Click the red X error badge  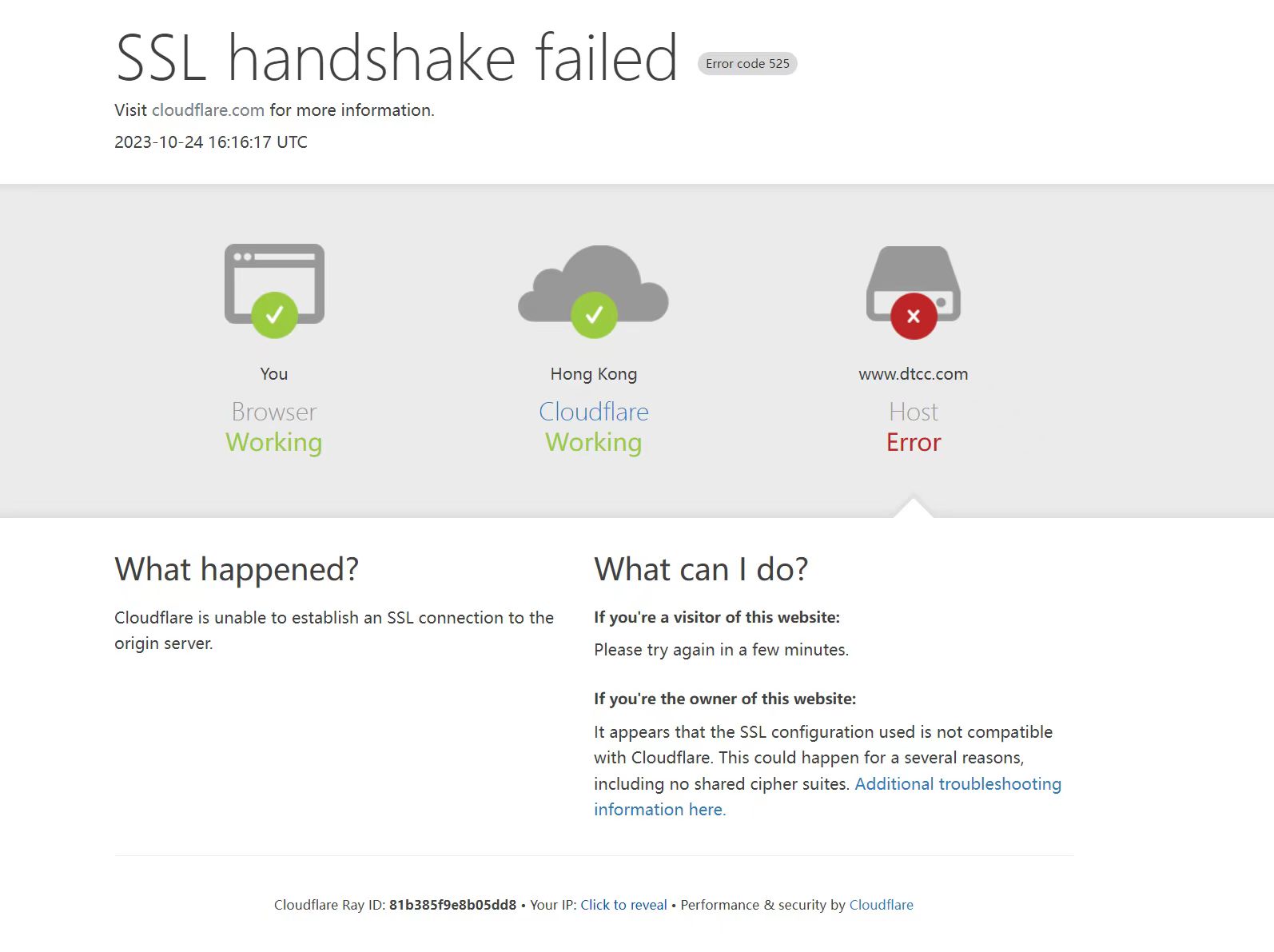914,316
